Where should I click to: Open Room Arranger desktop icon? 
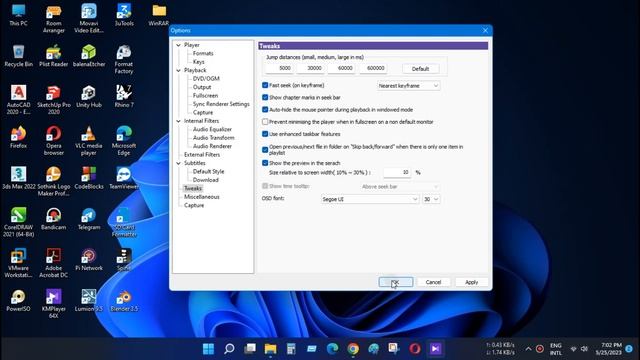pyautogui.click(x=53, y=18)
